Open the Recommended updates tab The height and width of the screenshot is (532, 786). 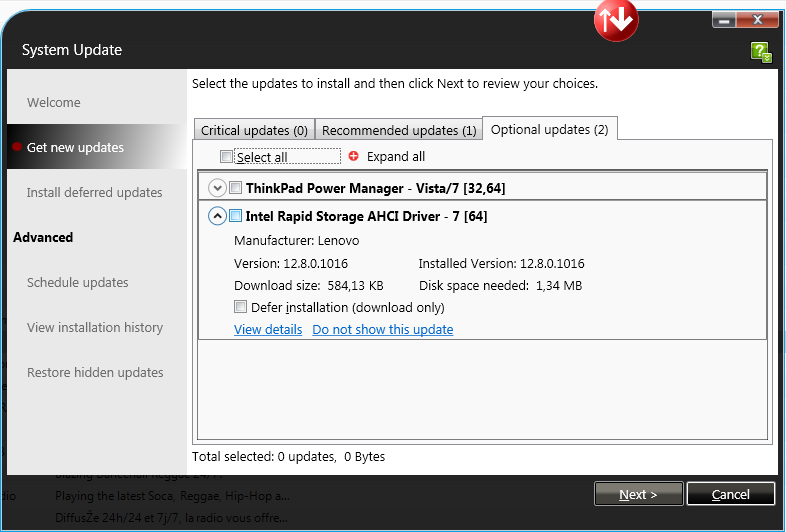pos(398,130)
